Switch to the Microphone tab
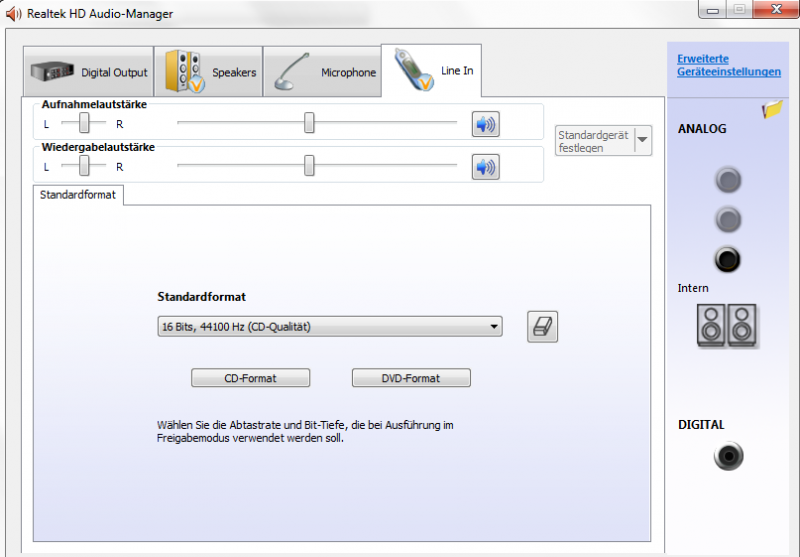The width and height of the screenshot is (800, 557). (x=322, y=71)
